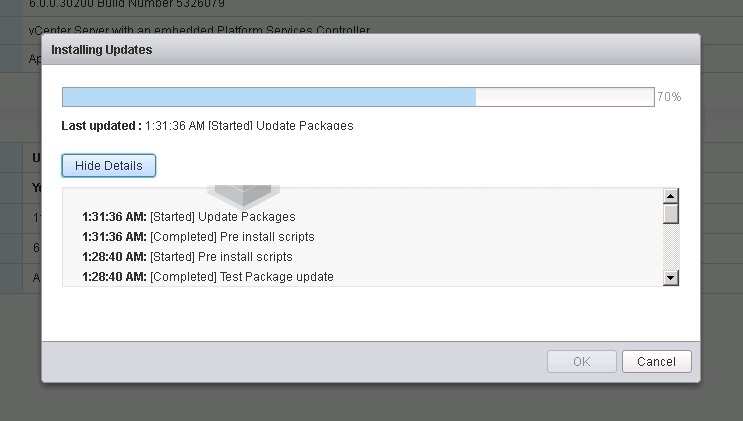
Task: Click the details log scrollbar thumb
Action: [x=671, y=213]
